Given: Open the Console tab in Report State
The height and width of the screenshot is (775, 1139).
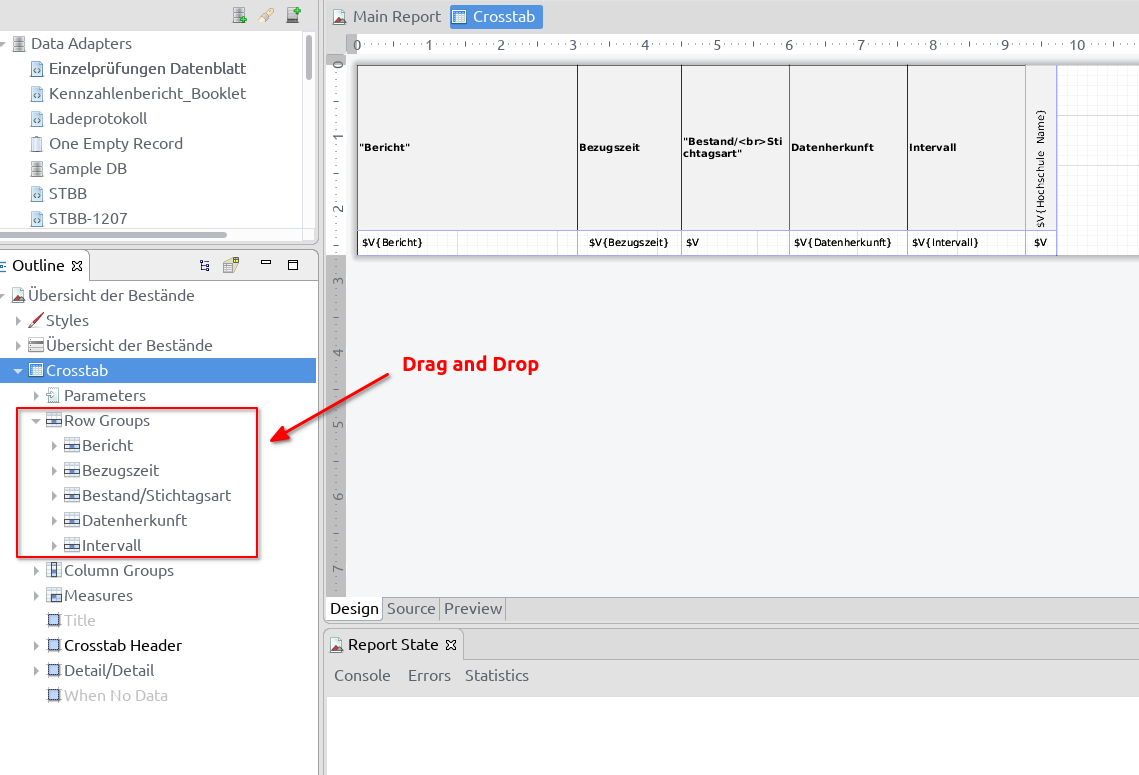Looking at the screenshot, I should (362, 676).
